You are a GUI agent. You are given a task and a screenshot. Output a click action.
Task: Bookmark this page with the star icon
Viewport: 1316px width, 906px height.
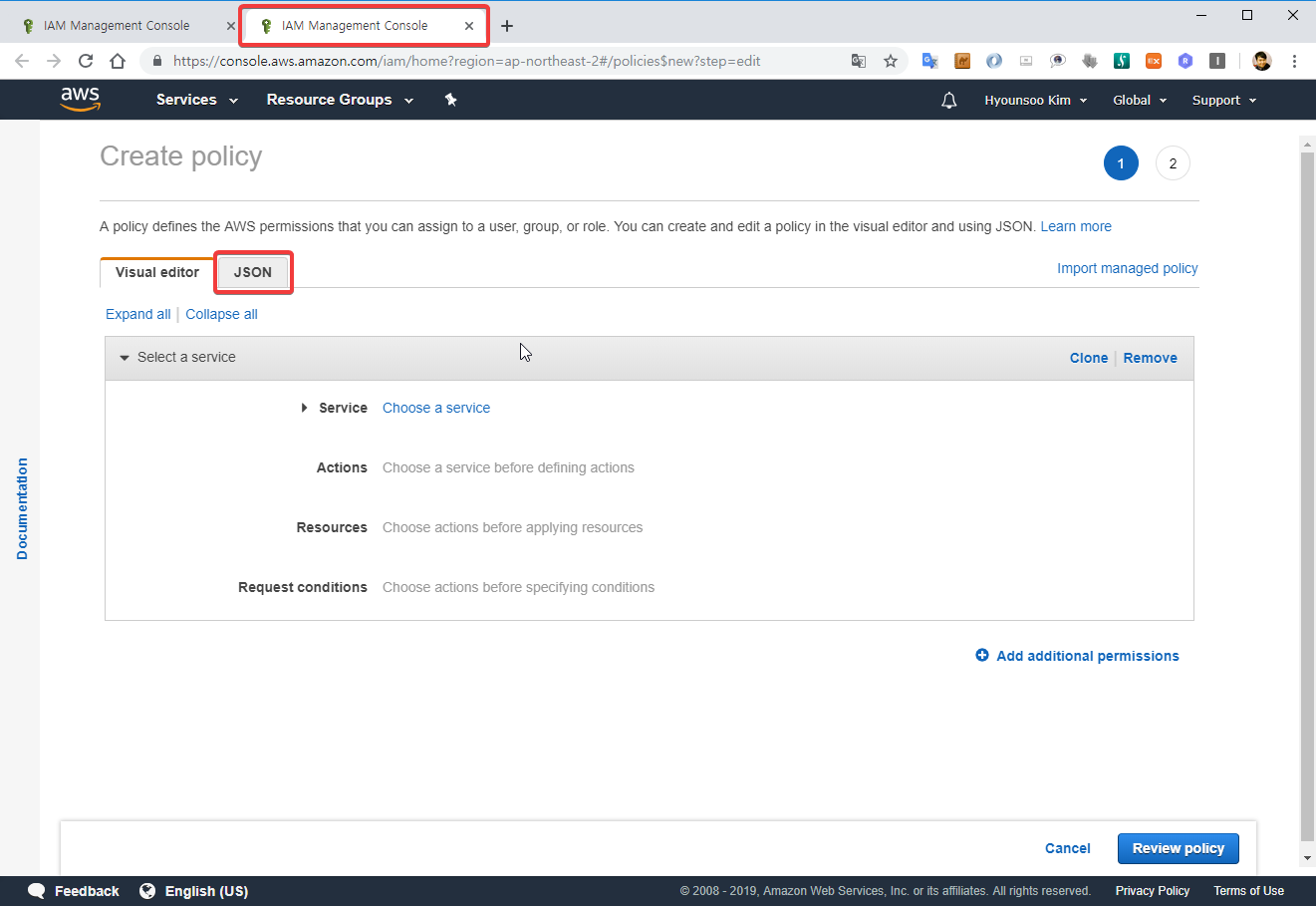pyautogui.click(x=891, y=61)
